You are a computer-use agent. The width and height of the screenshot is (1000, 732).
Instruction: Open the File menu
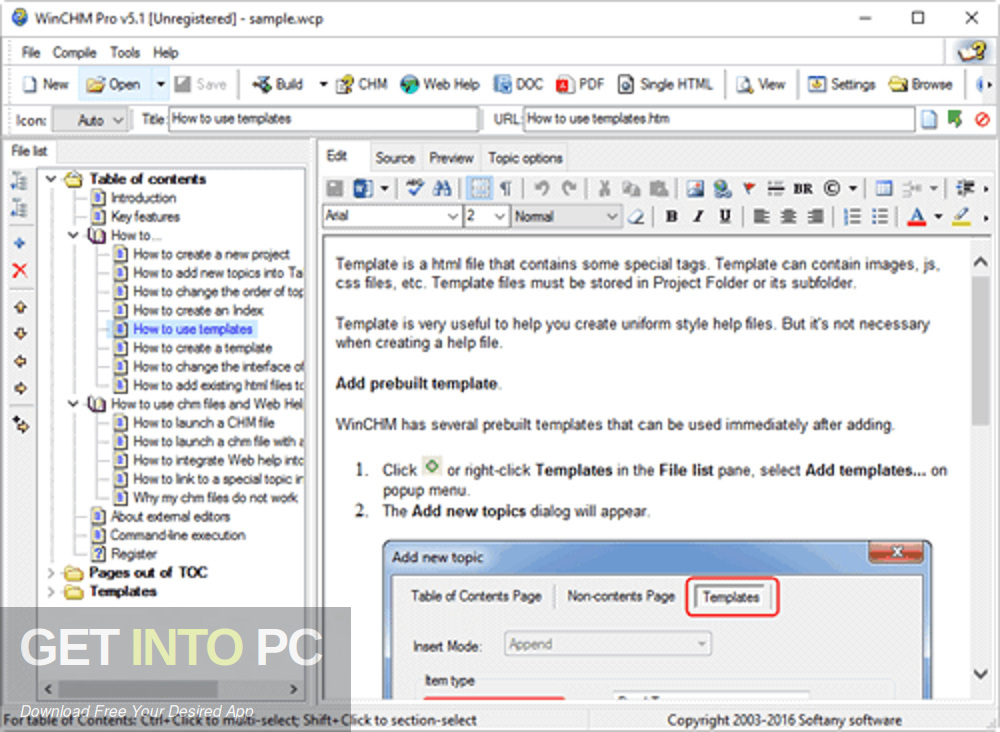31,52
